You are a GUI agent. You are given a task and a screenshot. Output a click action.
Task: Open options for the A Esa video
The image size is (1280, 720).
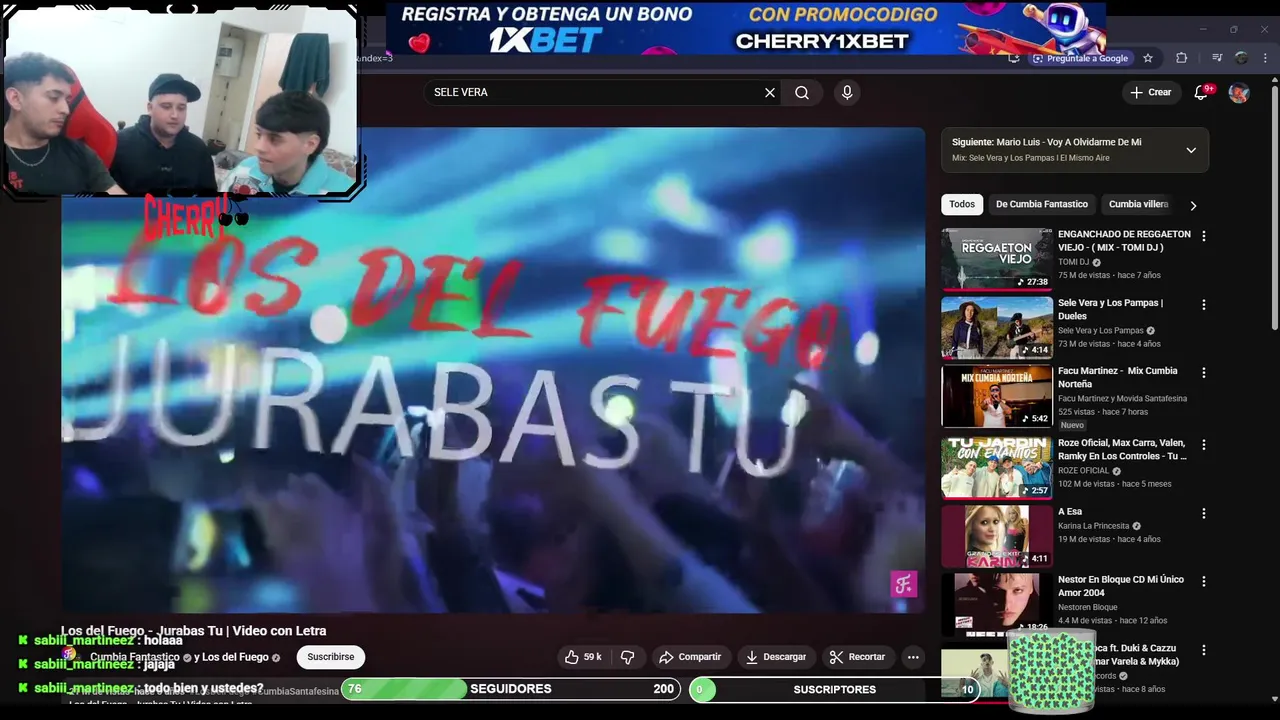click(x=1204, y=513)
